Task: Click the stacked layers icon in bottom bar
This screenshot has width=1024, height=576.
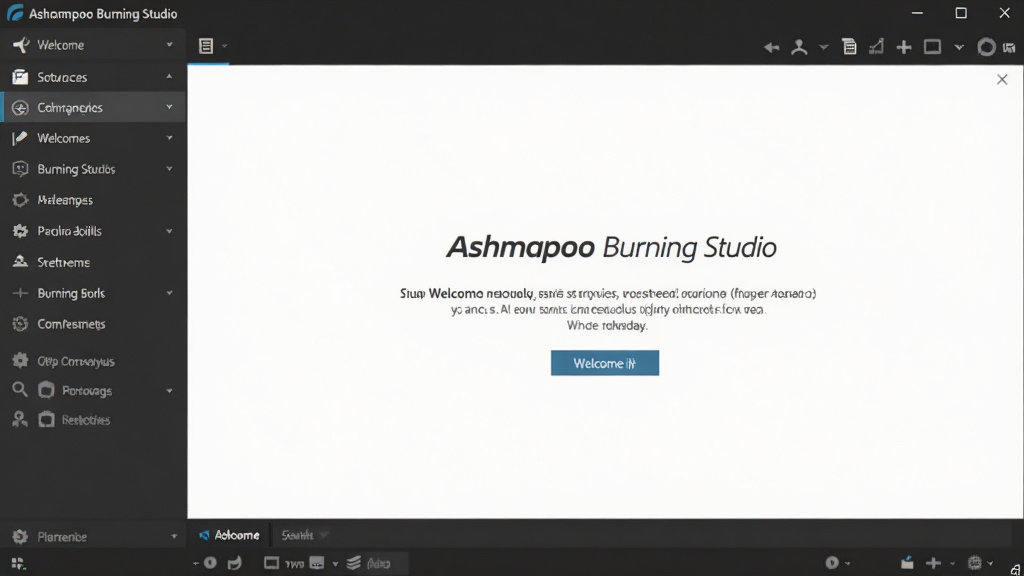Action: (x=353, y=563)
